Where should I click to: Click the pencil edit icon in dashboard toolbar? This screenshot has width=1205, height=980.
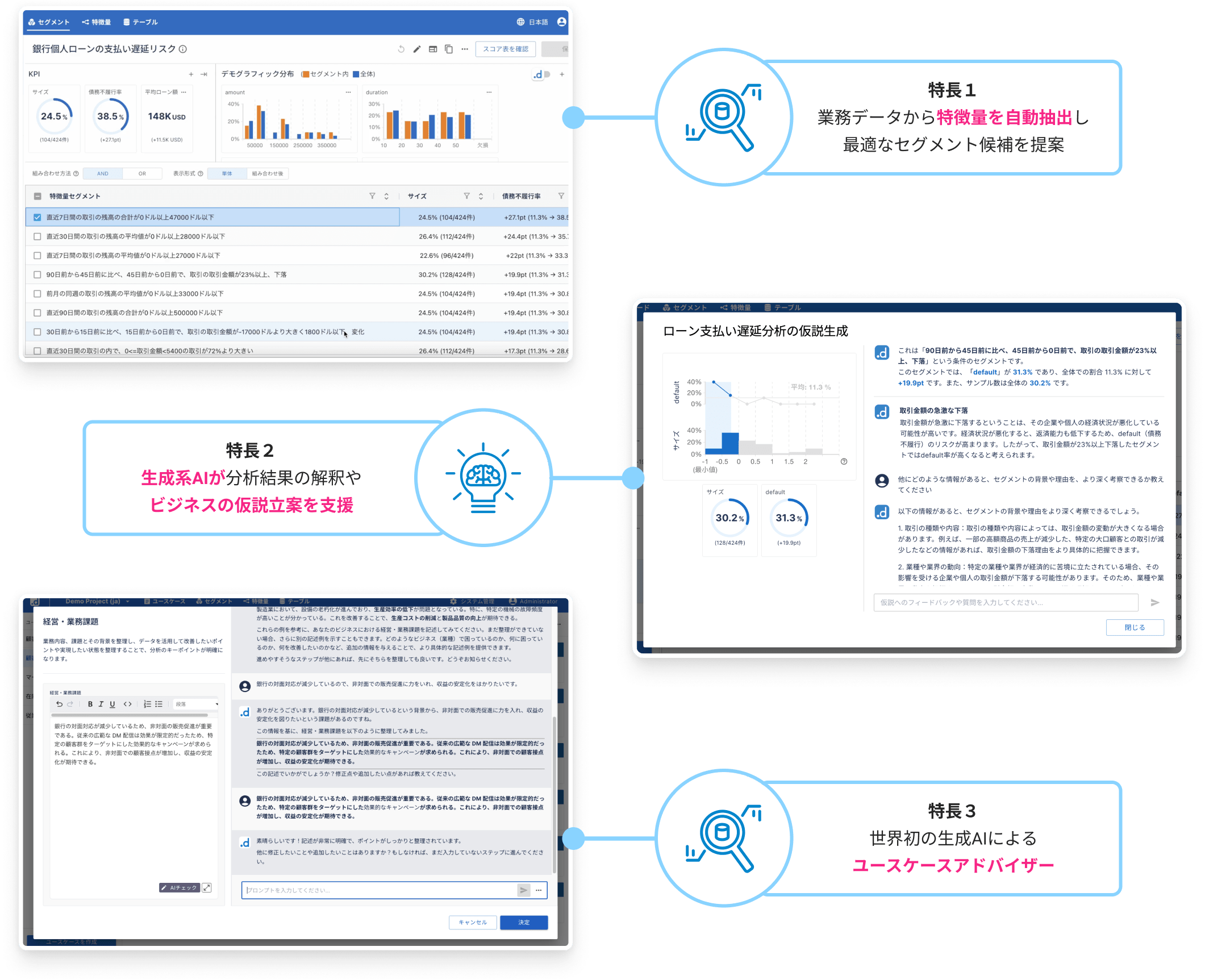tap(417, 49)
